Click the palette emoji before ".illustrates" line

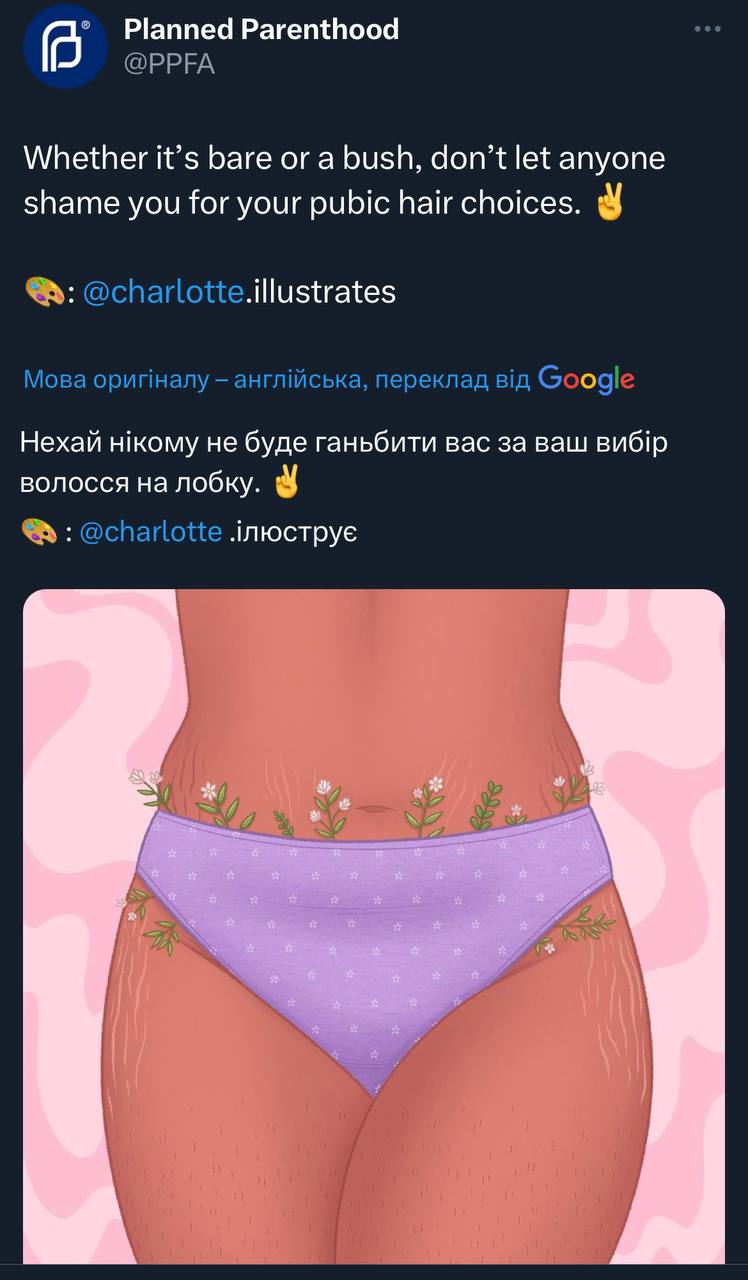[41, 292]
